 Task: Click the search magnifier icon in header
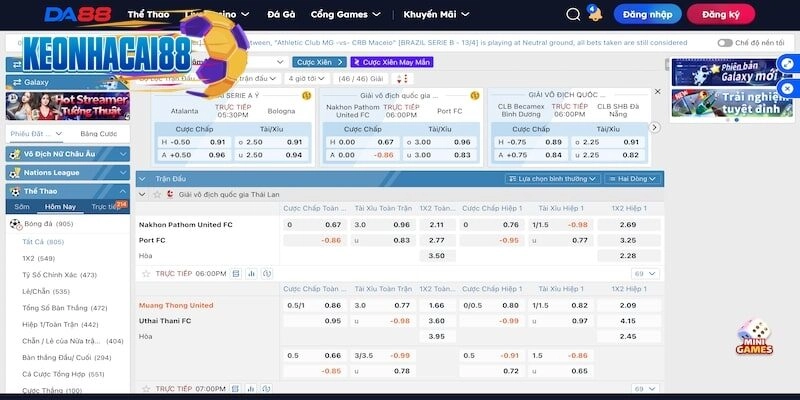573,15
